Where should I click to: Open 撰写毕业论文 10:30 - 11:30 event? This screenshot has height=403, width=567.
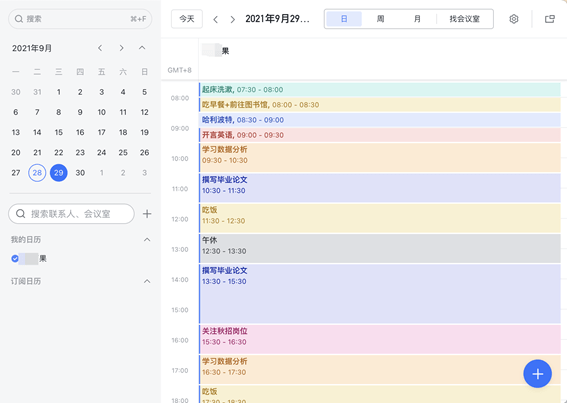point(380,188)
